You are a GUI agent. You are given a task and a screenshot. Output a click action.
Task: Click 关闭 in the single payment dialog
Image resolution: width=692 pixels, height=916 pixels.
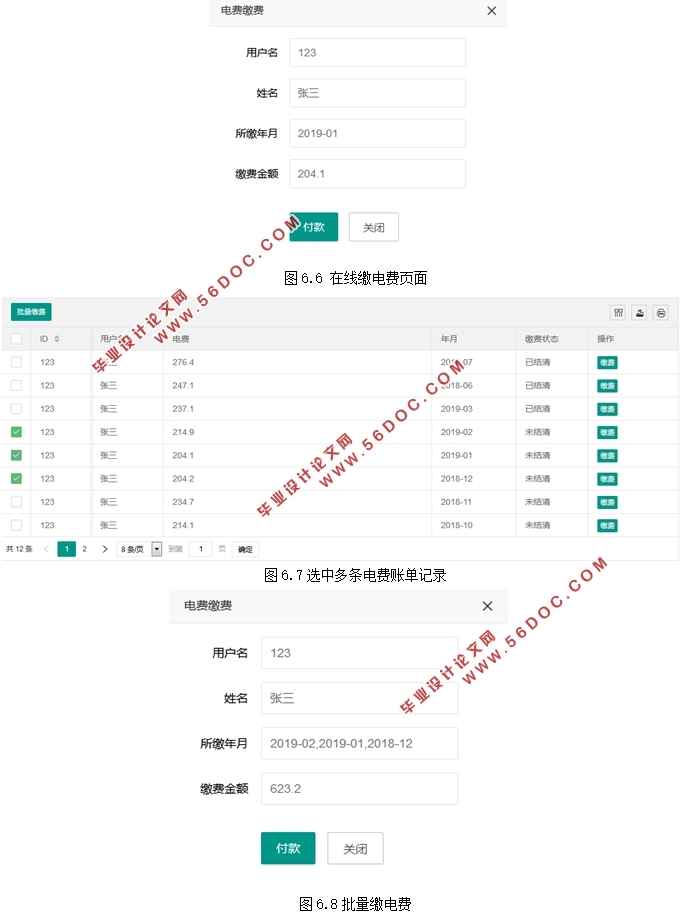pos(374,227)
